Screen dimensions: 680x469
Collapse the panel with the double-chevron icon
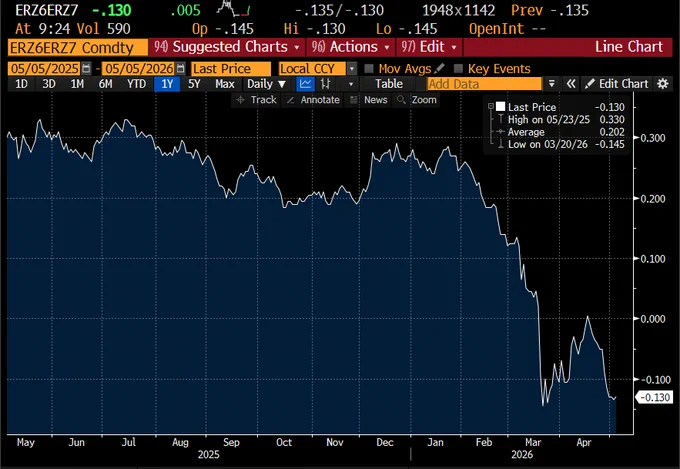coord(571,84)
